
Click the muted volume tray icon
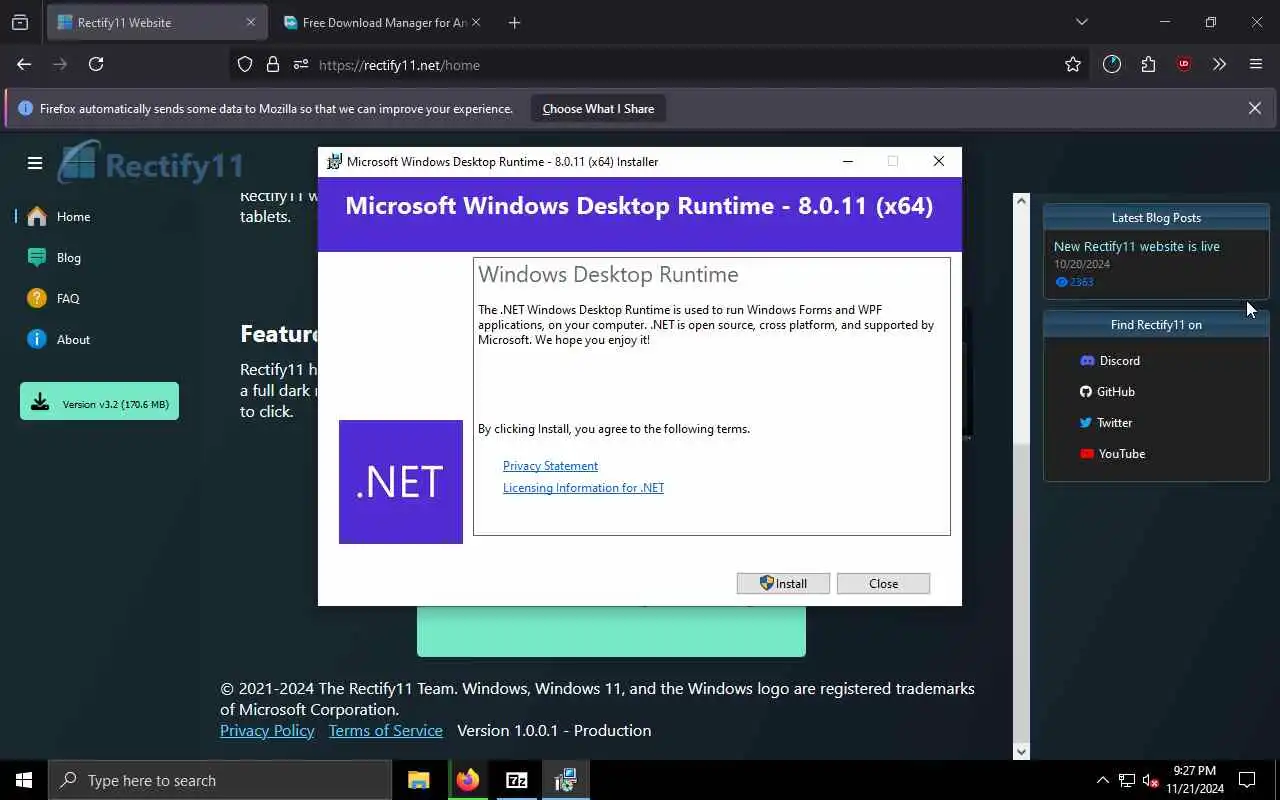pos(1151,780)
